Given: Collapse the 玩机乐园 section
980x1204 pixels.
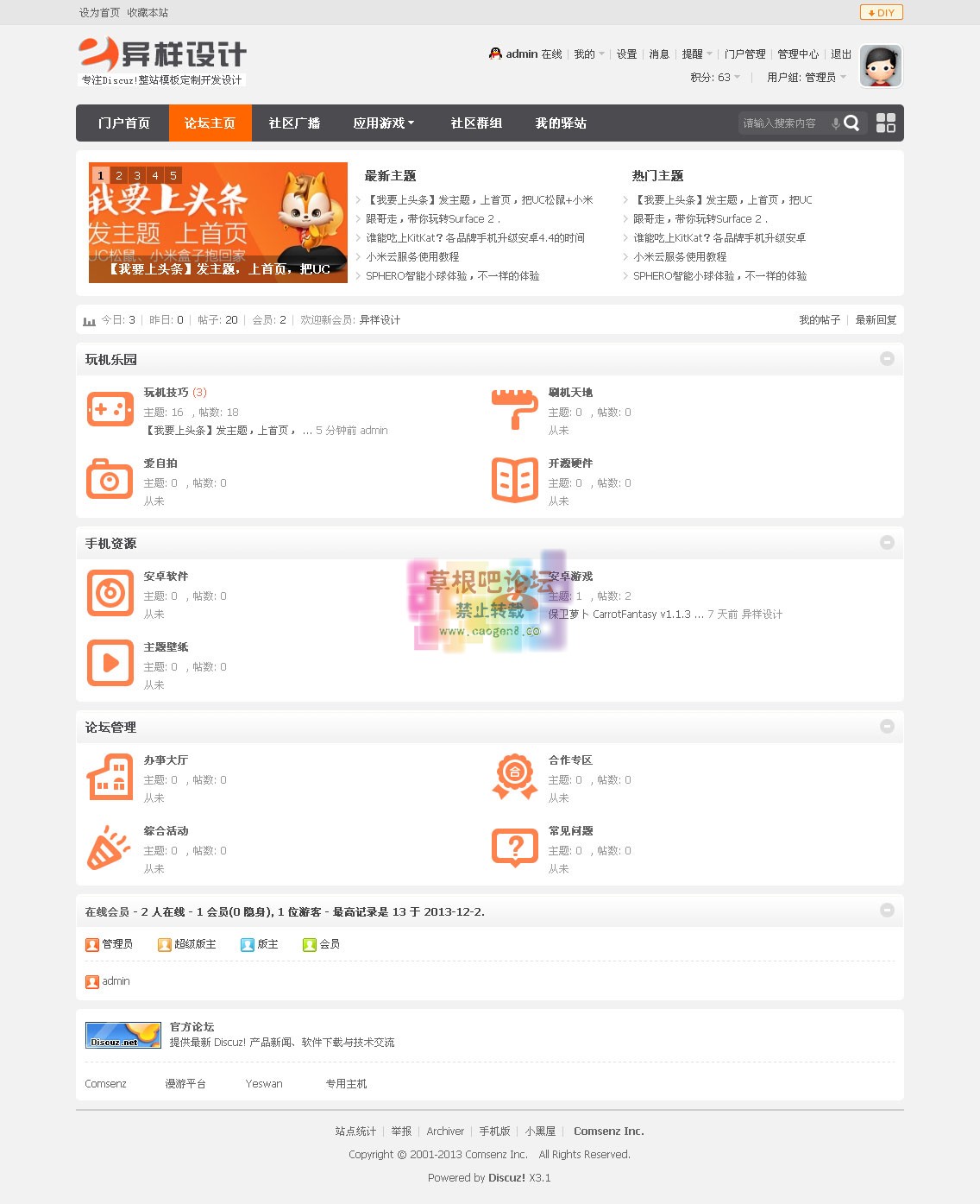Looking at the screenshot, I should click(887, 359).
